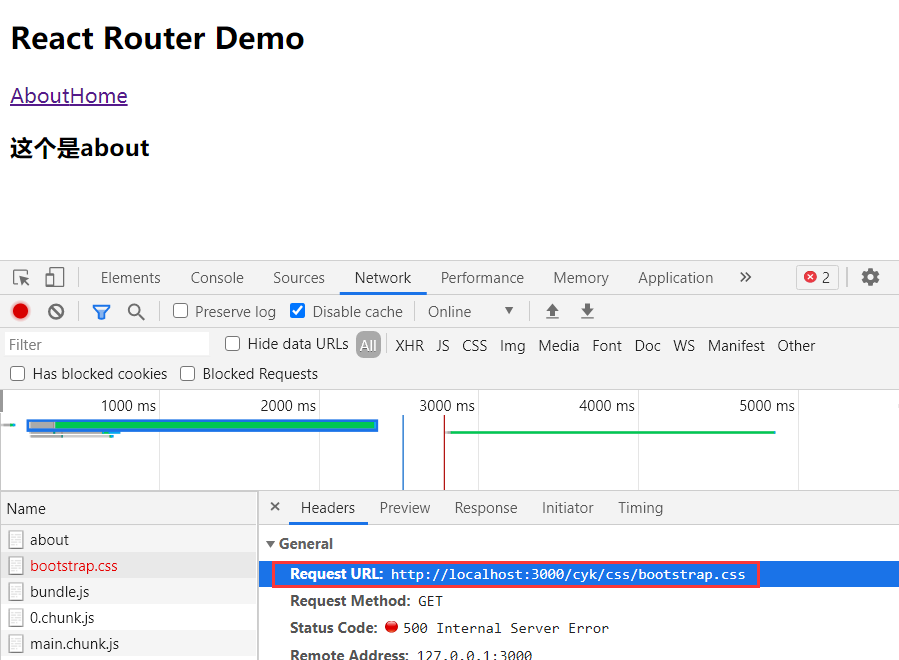
Task: Filter requests by WS
Action: click(x=684, y=346)
